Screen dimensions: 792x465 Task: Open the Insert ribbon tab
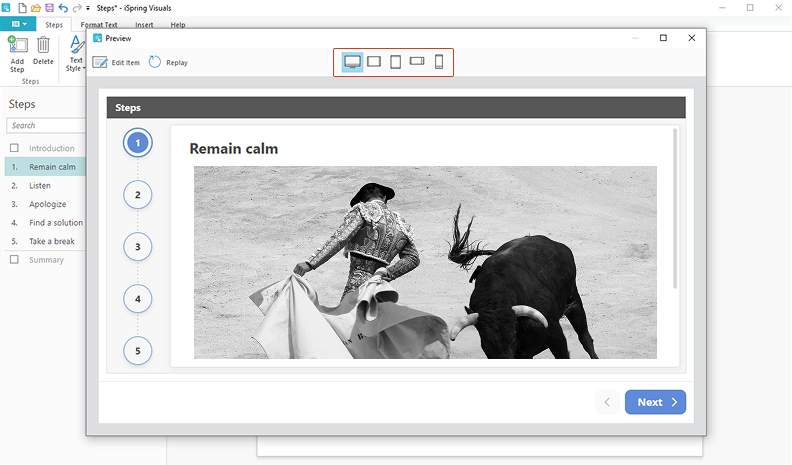point(144,24)
